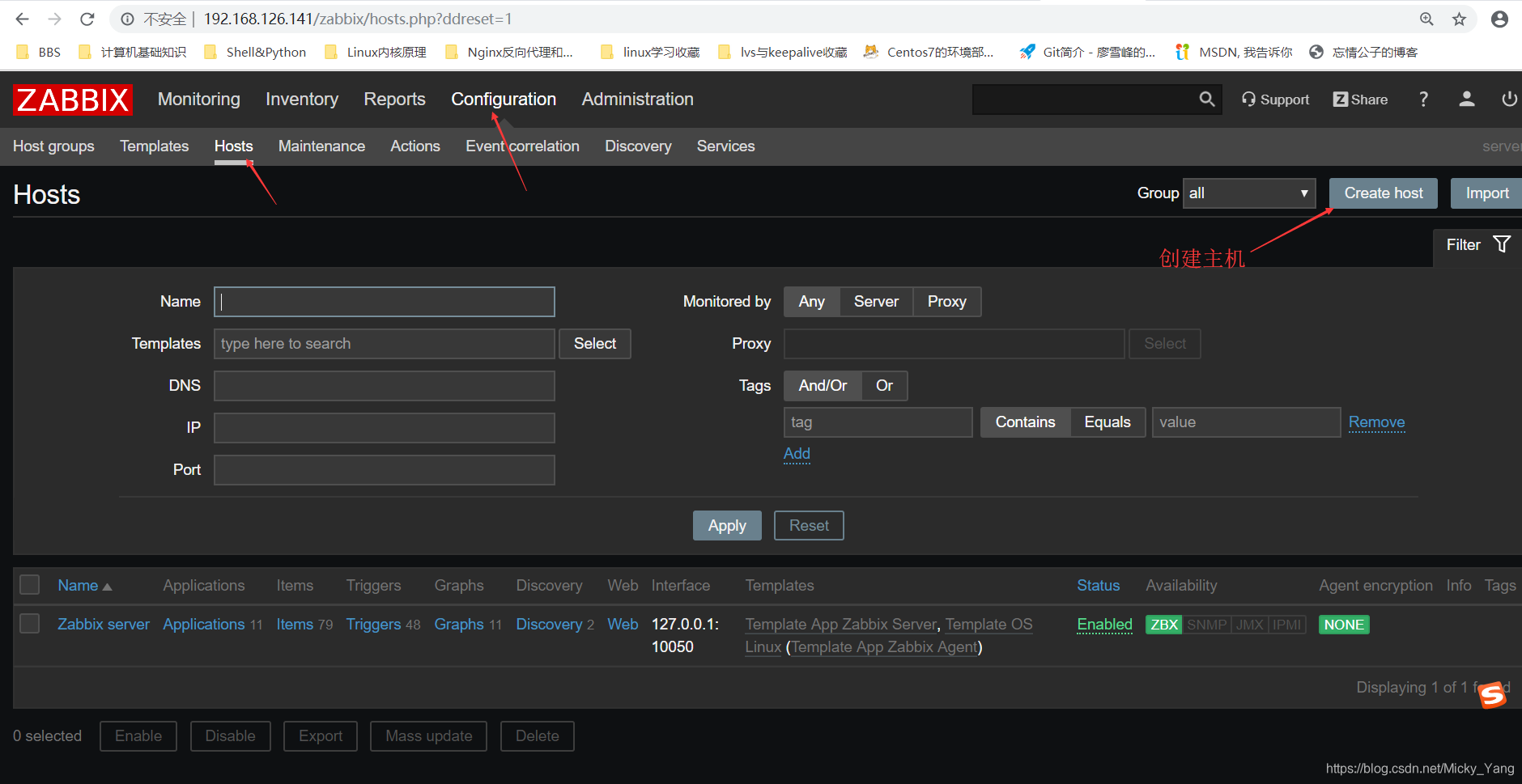1522x784 pixels.
Task: Click the Templates search input
Action: [385, 344]
